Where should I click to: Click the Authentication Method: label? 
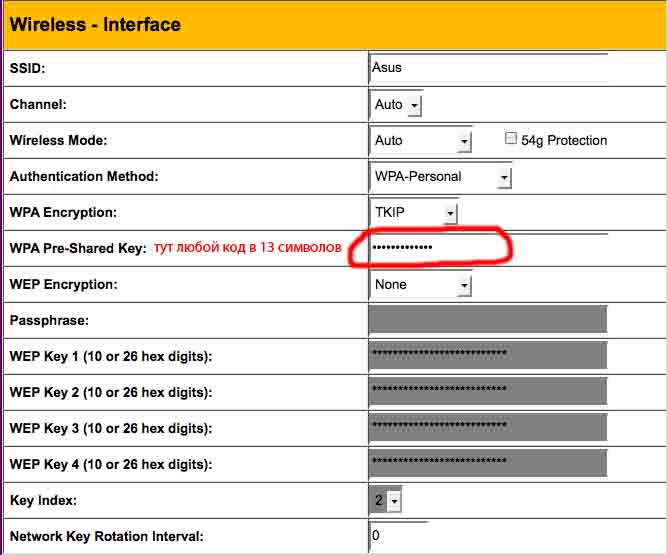[x=84, y=176]
